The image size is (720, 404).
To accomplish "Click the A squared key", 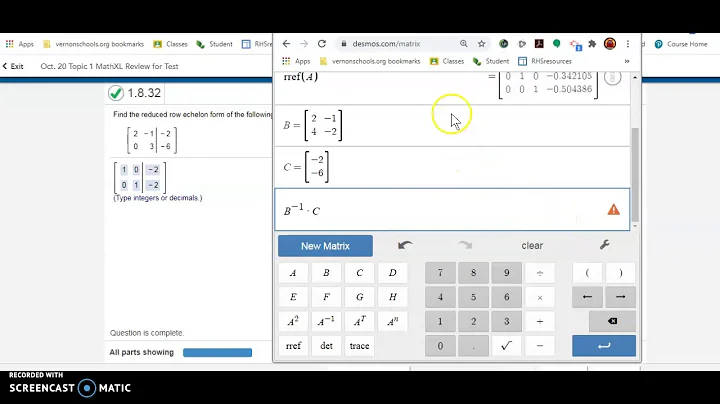I will 293,321.
